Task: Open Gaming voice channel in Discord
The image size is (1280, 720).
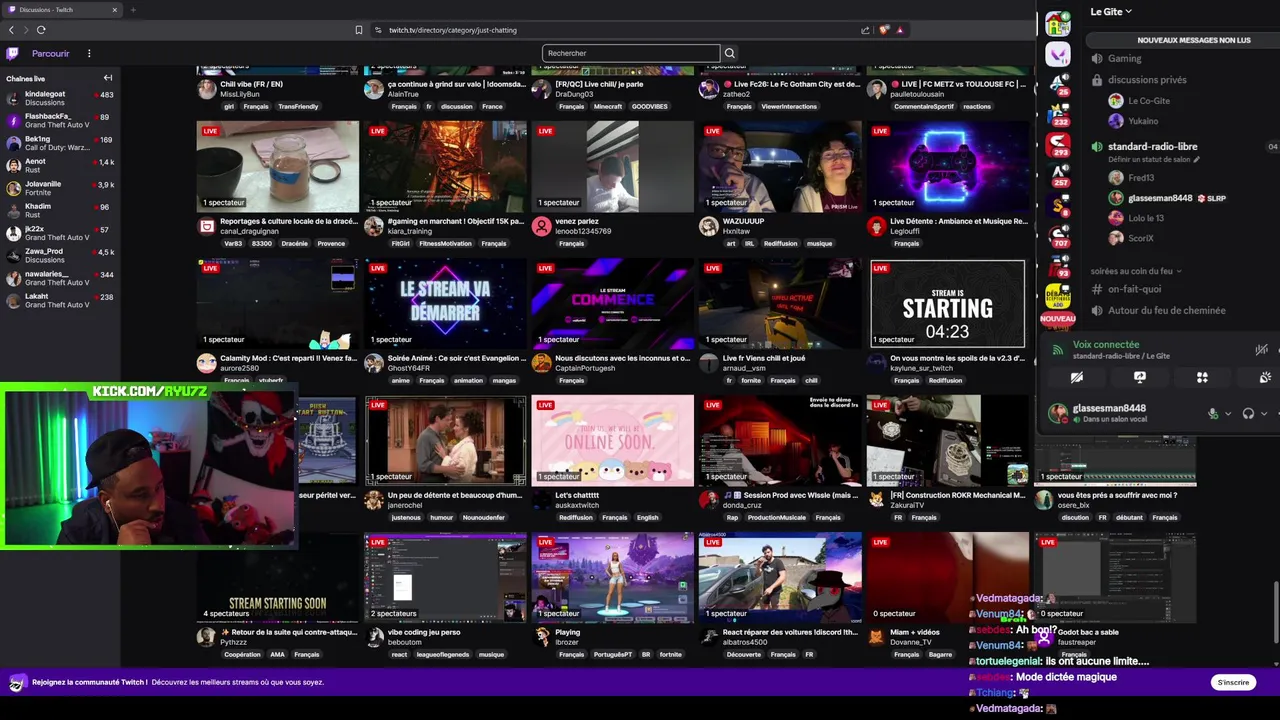Action: click(1124, 59)
